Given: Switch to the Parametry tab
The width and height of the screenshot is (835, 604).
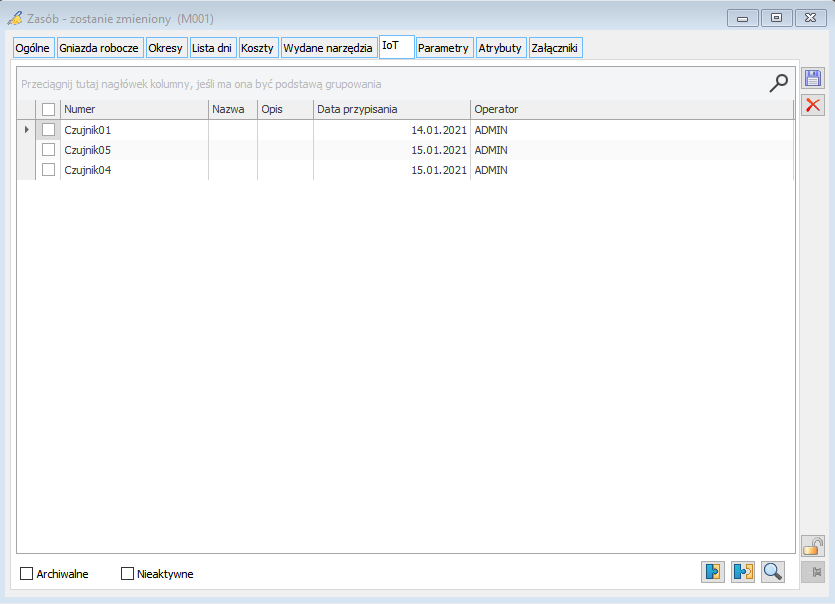Looking at the screenshot, I should 444,48.
